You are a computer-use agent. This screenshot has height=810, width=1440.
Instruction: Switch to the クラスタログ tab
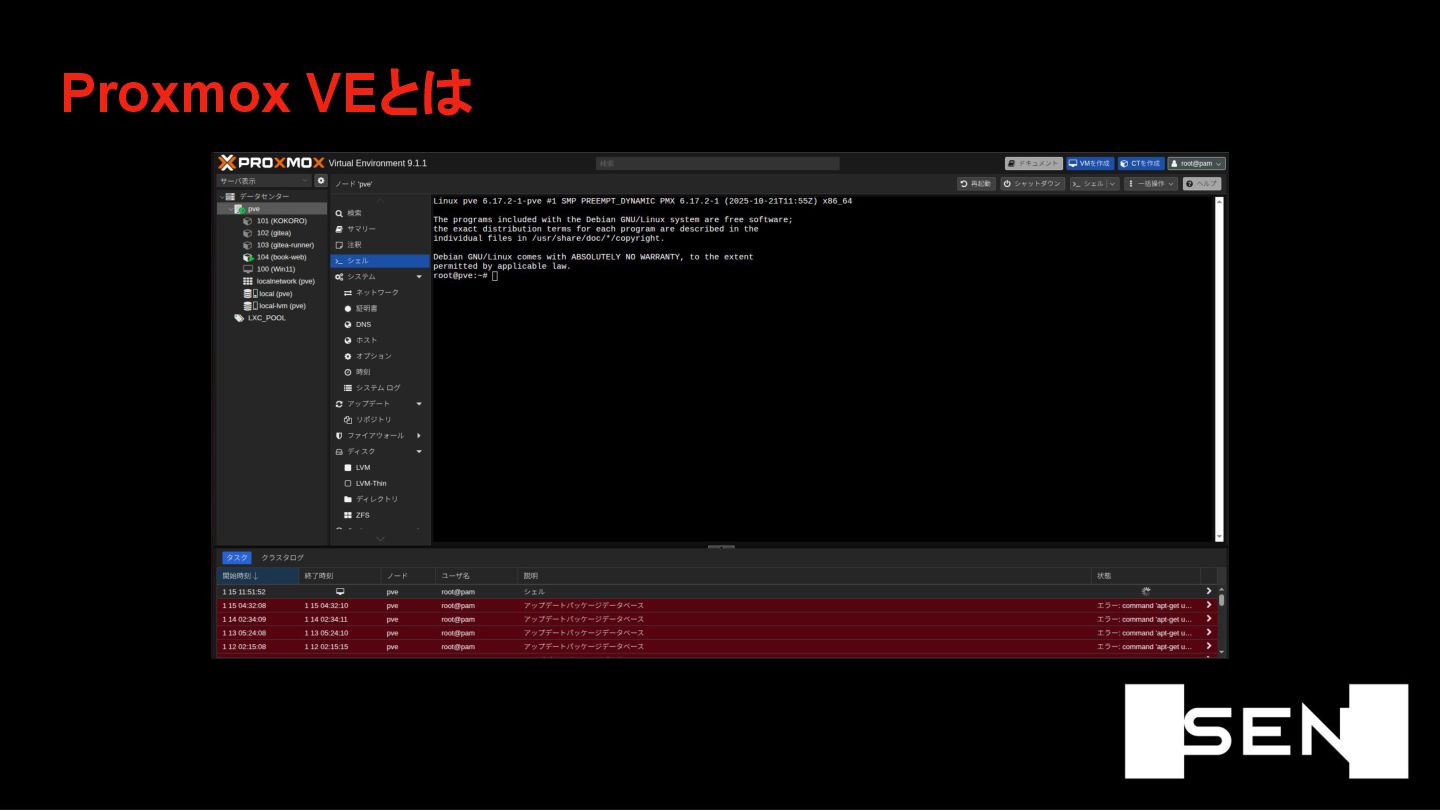click(x=282, y=558)
